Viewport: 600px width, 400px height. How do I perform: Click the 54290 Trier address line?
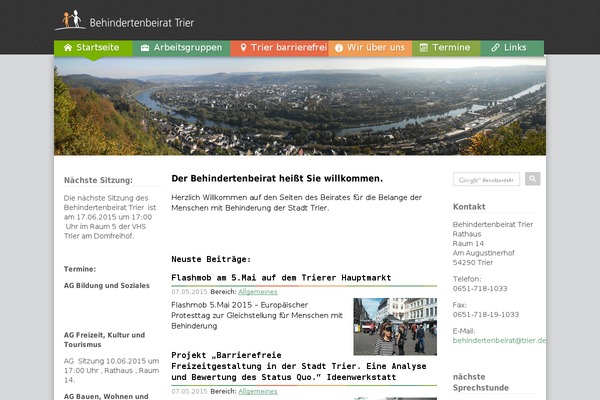(473, 263)
